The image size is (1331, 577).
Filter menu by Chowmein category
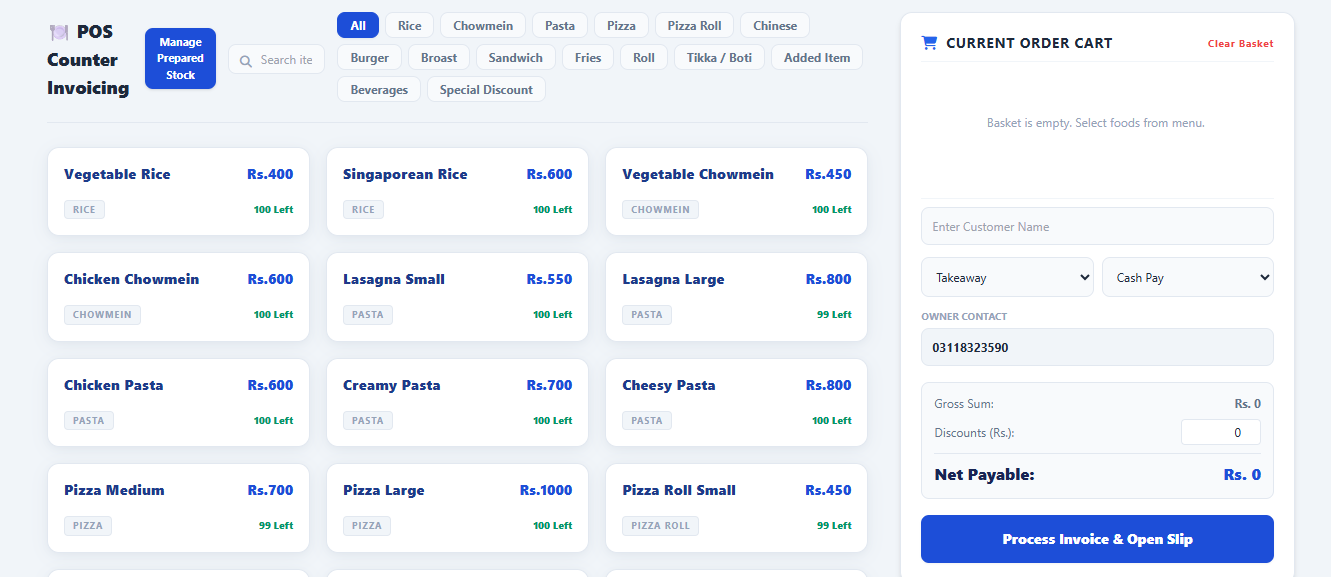pyautogui.click(x=483, y=25)
